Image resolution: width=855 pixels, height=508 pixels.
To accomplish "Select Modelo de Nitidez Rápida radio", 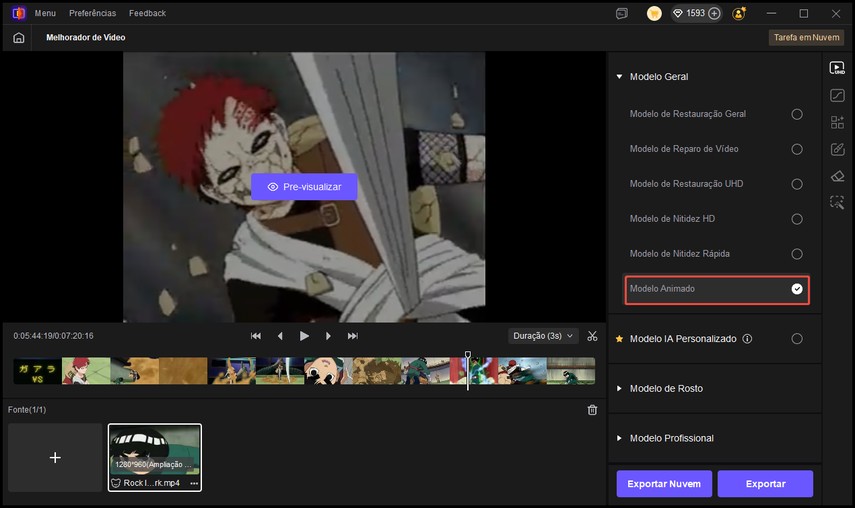I will (x=797, y=253).
